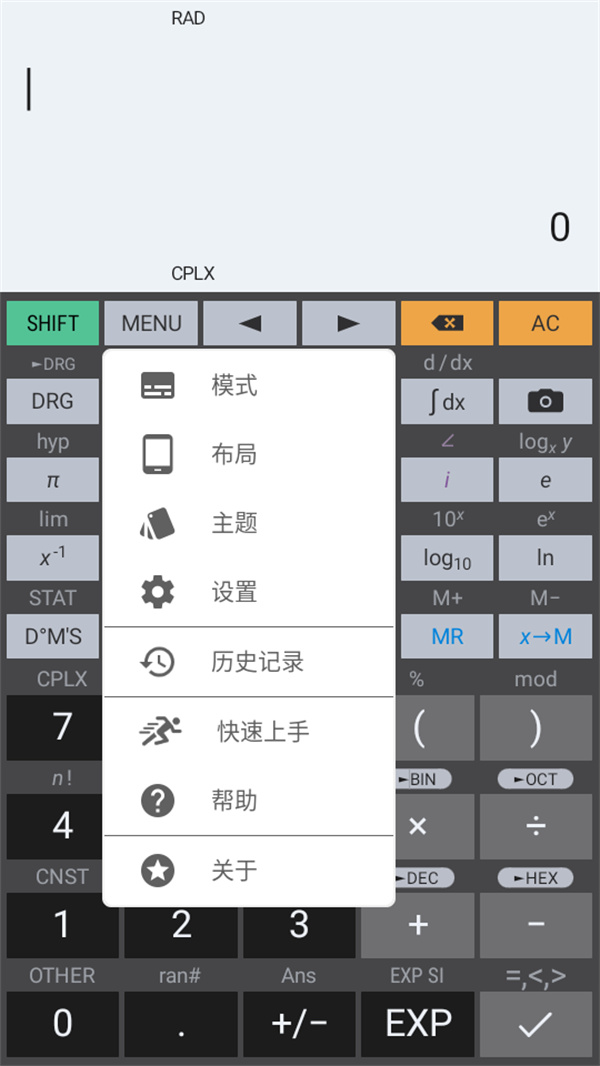Select 布局 (Layout) from the menu
The image size is (600, 1066).
(249, 455)
